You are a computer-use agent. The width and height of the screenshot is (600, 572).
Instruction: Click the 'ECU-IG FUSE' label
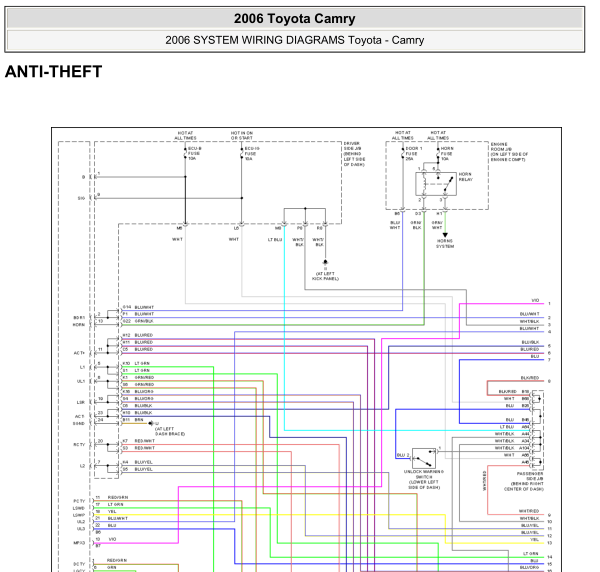tap(252, 153)
